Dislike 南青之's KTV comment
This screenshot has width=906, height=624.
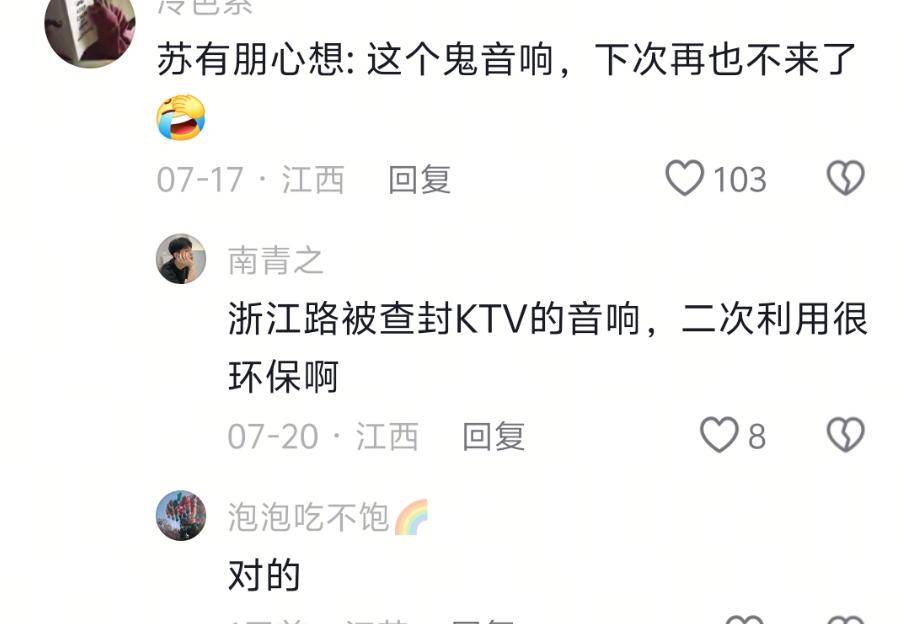(845, 434)
